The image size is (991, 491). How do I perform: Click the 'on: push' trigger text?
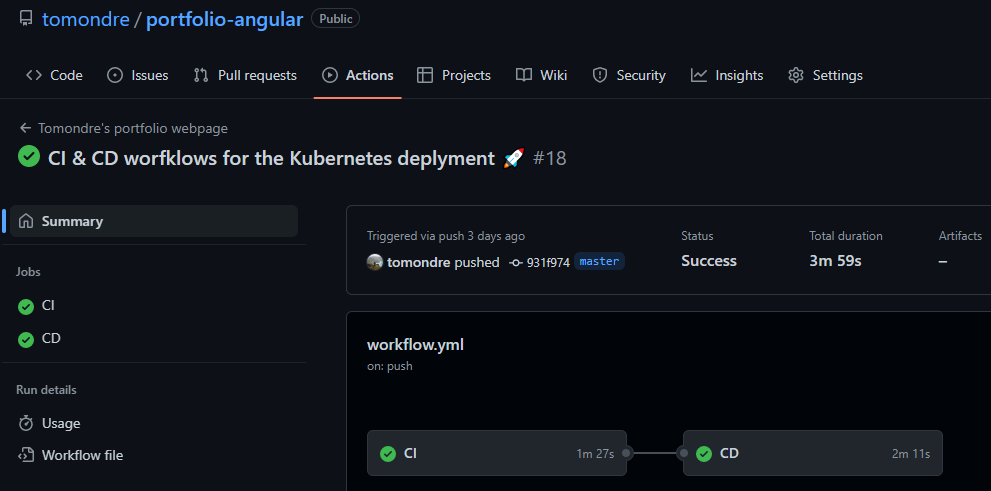[x=389, y=366]
